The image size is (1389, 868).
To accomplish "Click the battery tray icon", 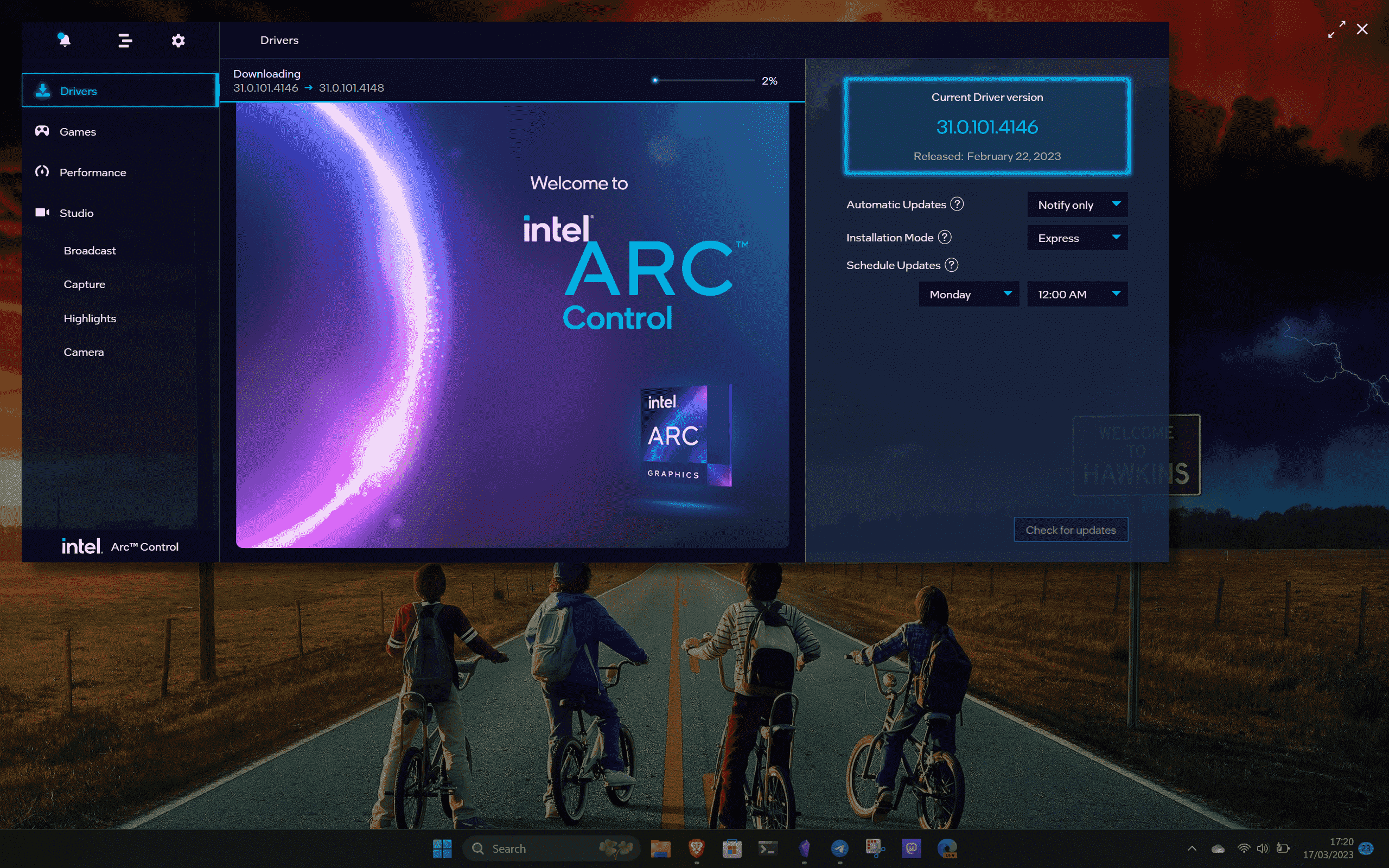I will click(1283, 848).
